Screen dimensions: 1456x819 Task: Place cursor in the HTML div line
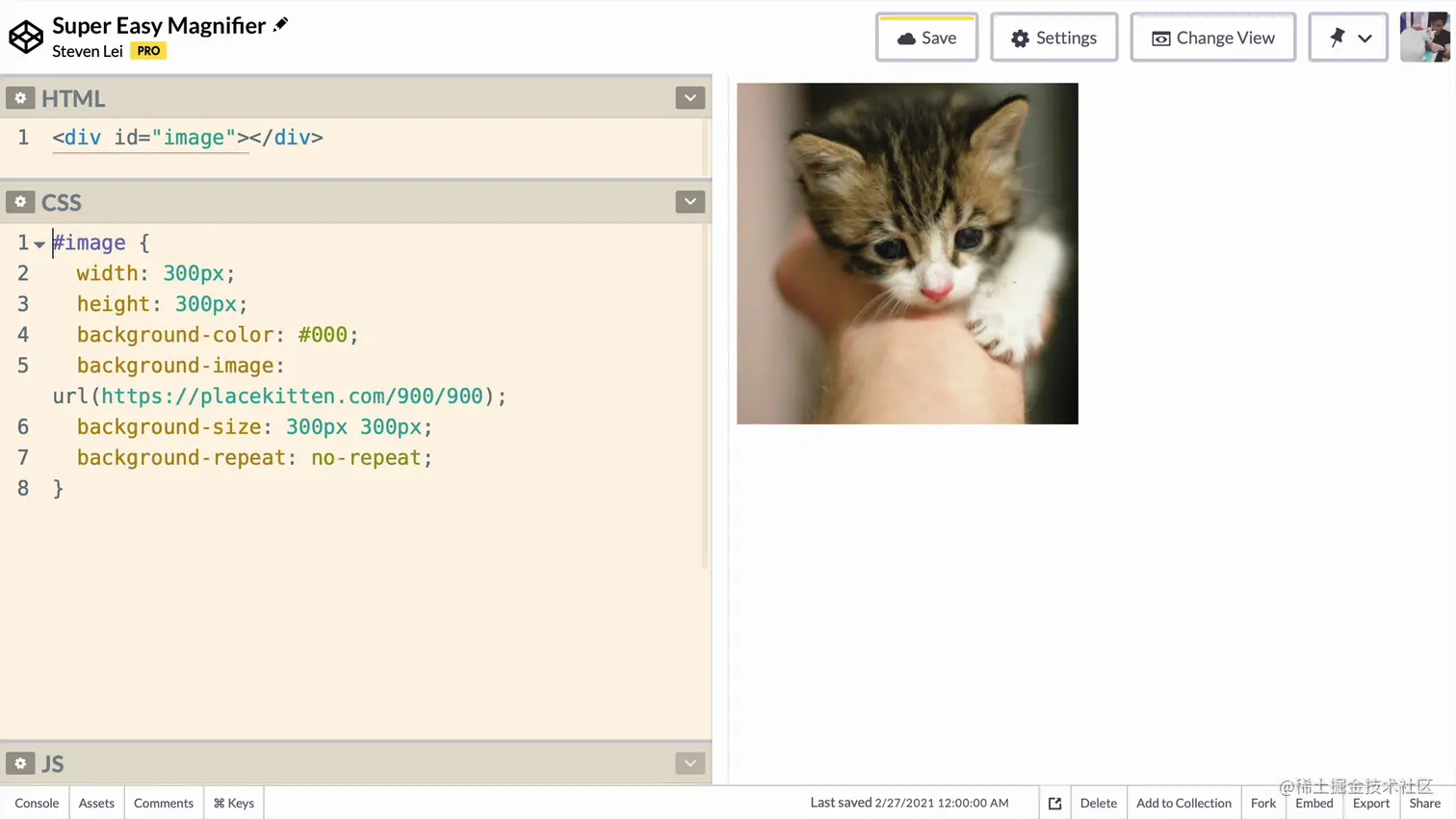point(188,138)
